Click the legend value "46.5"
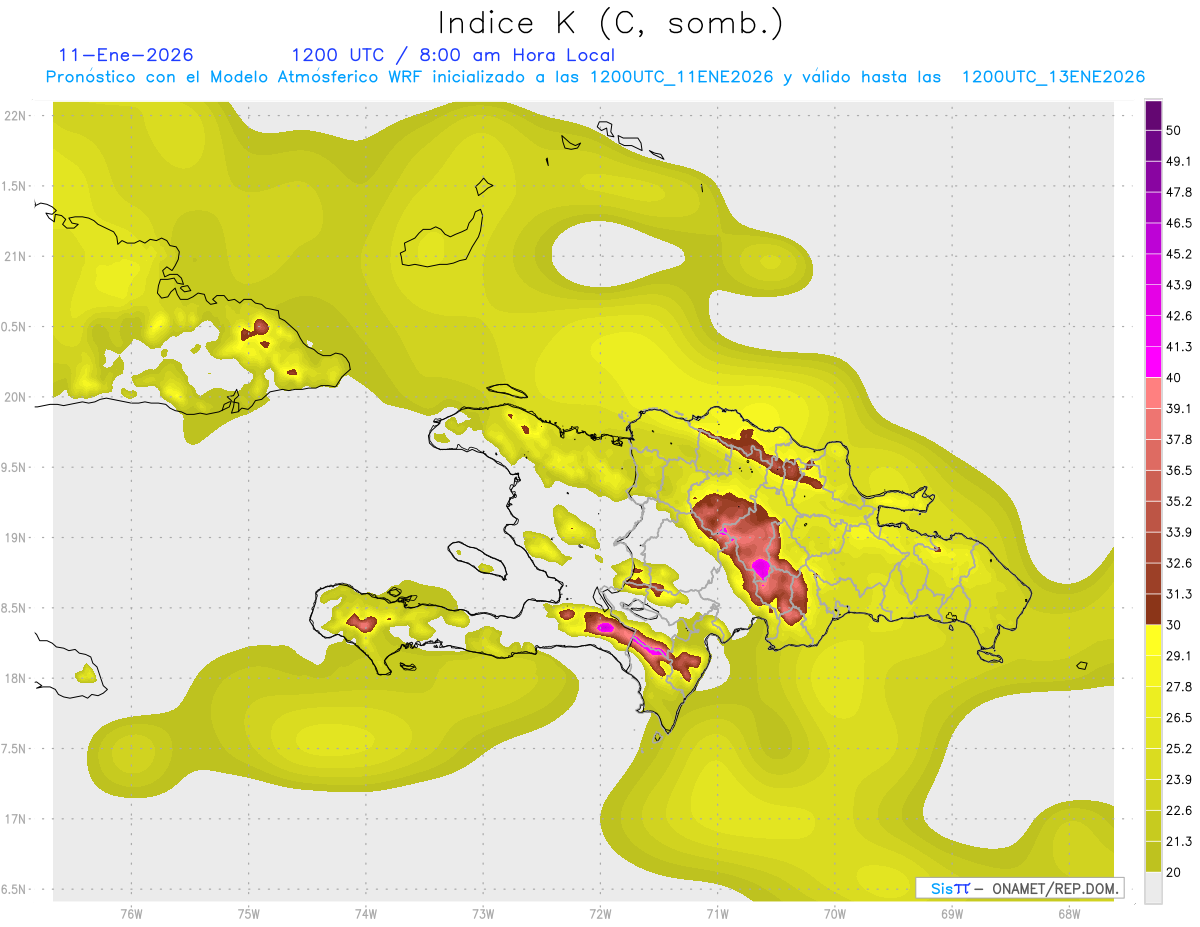This screenshot has height=927, width=1200. [x=1178, y=223]
